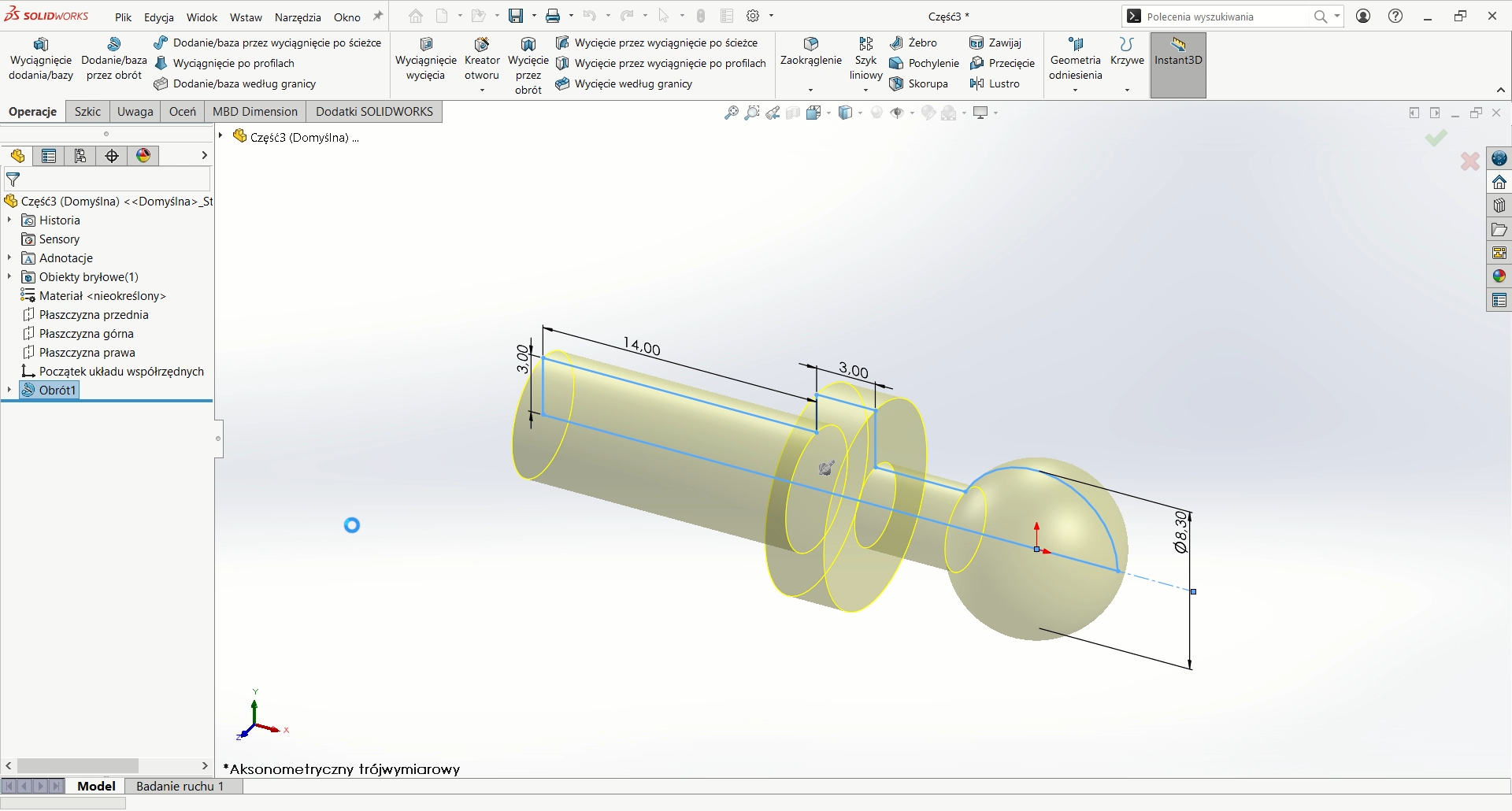This screenshot has height=811, width=1512.
Task: Expand the Historia tree node
Action: (x=9, y=220)
